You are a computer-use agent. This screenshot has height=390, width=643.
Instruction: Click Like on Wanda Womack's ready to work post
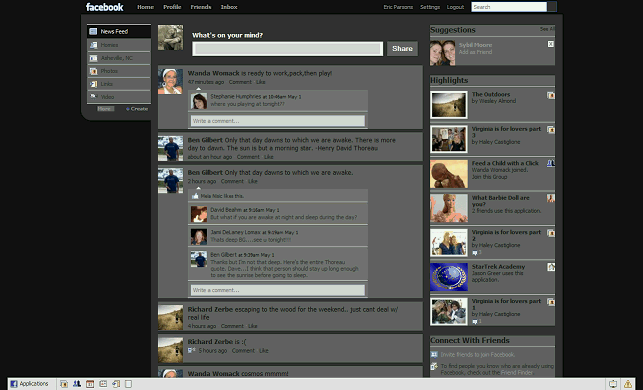(x=260, y=82)
